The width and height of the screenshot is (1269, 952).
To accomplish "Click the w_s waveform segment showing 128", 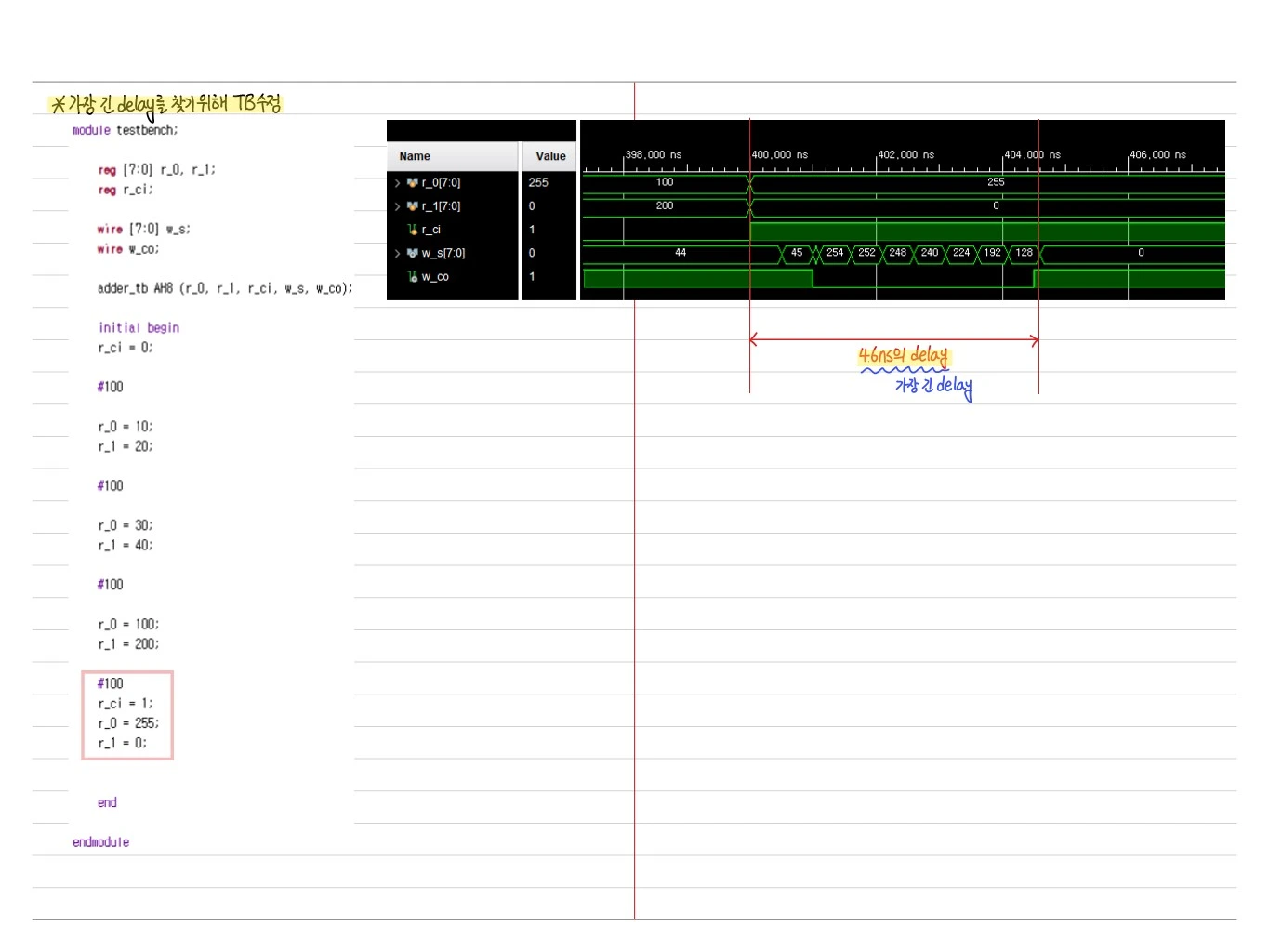I will click(x=1024, y=253).
